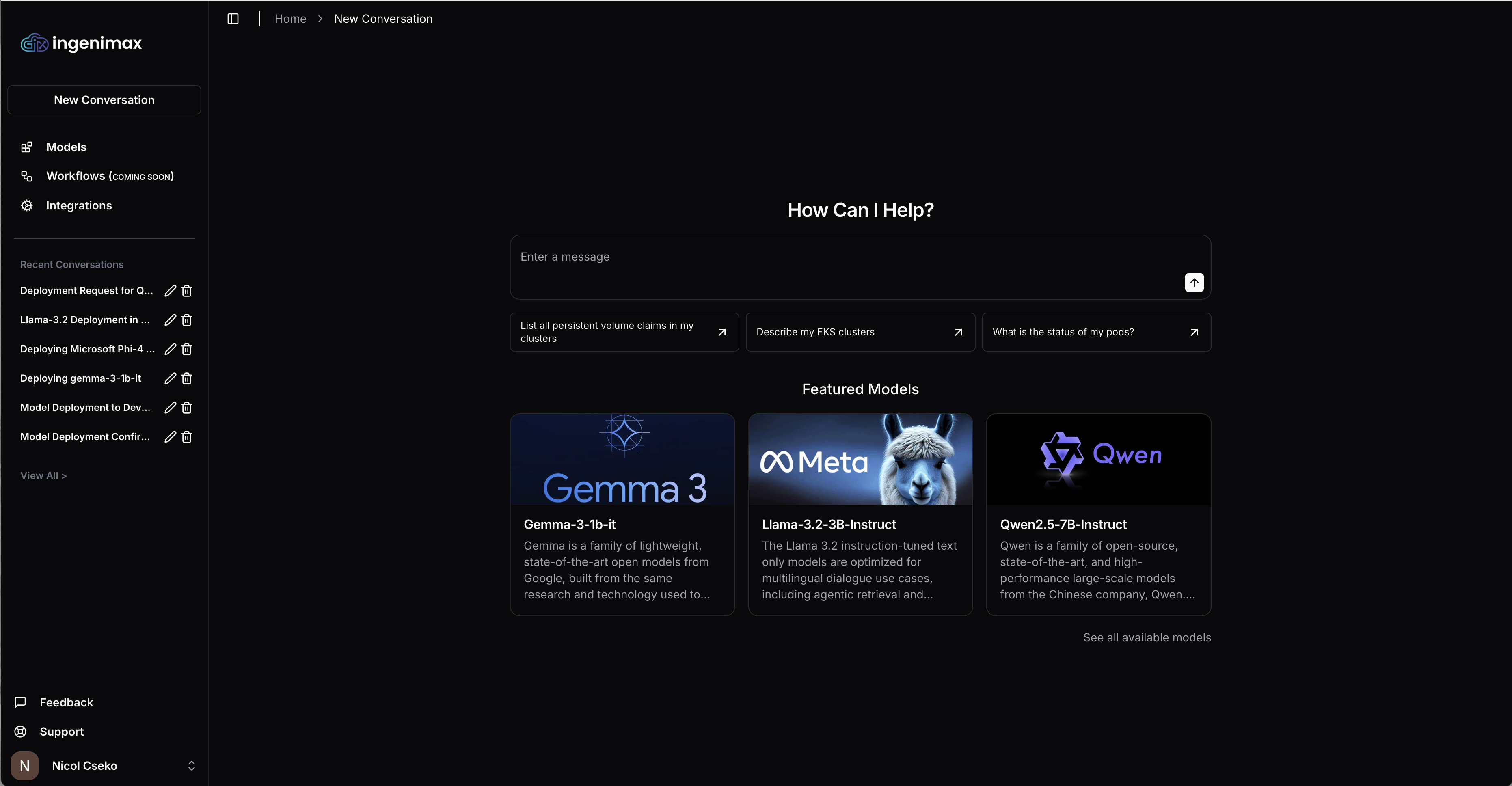Delete Model Deployment Confir... conversation
This screenshot has height=786, width=1512.
[187, 437]
